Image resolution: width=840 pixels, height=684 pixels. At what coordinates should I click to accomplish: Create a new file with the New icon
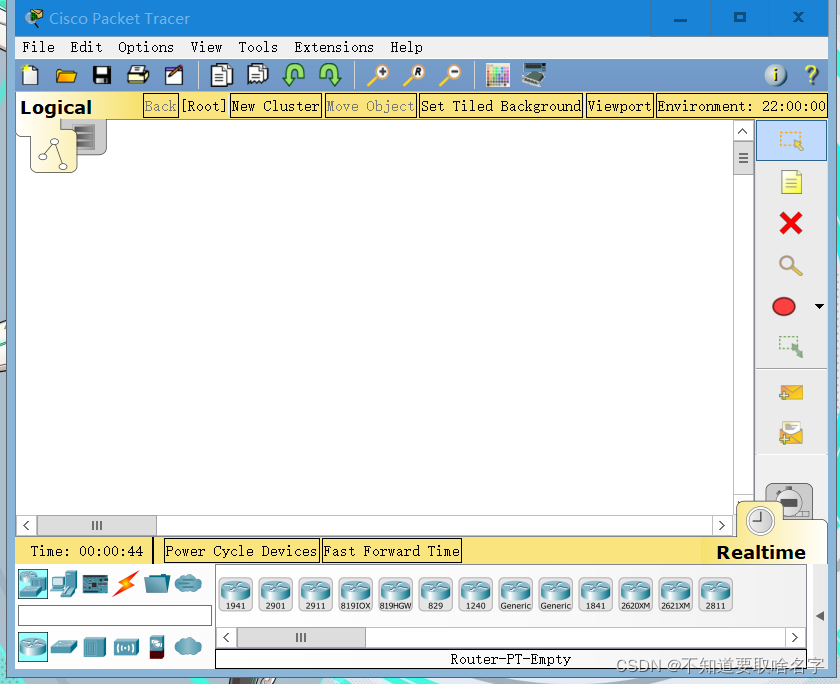point(30,75)
